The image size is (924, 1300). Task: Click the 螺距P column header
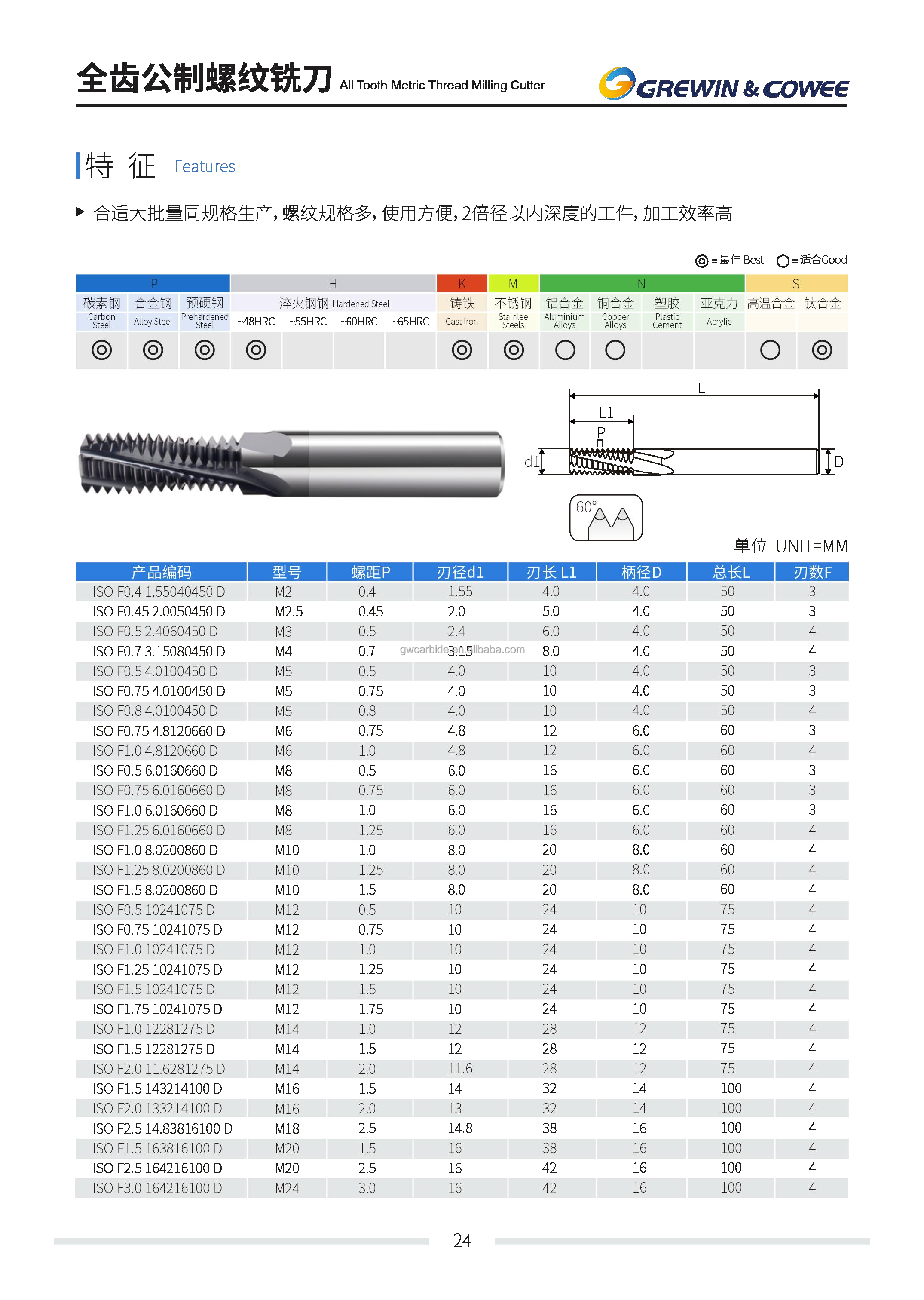pyautogui.click(x=370, y=572)
